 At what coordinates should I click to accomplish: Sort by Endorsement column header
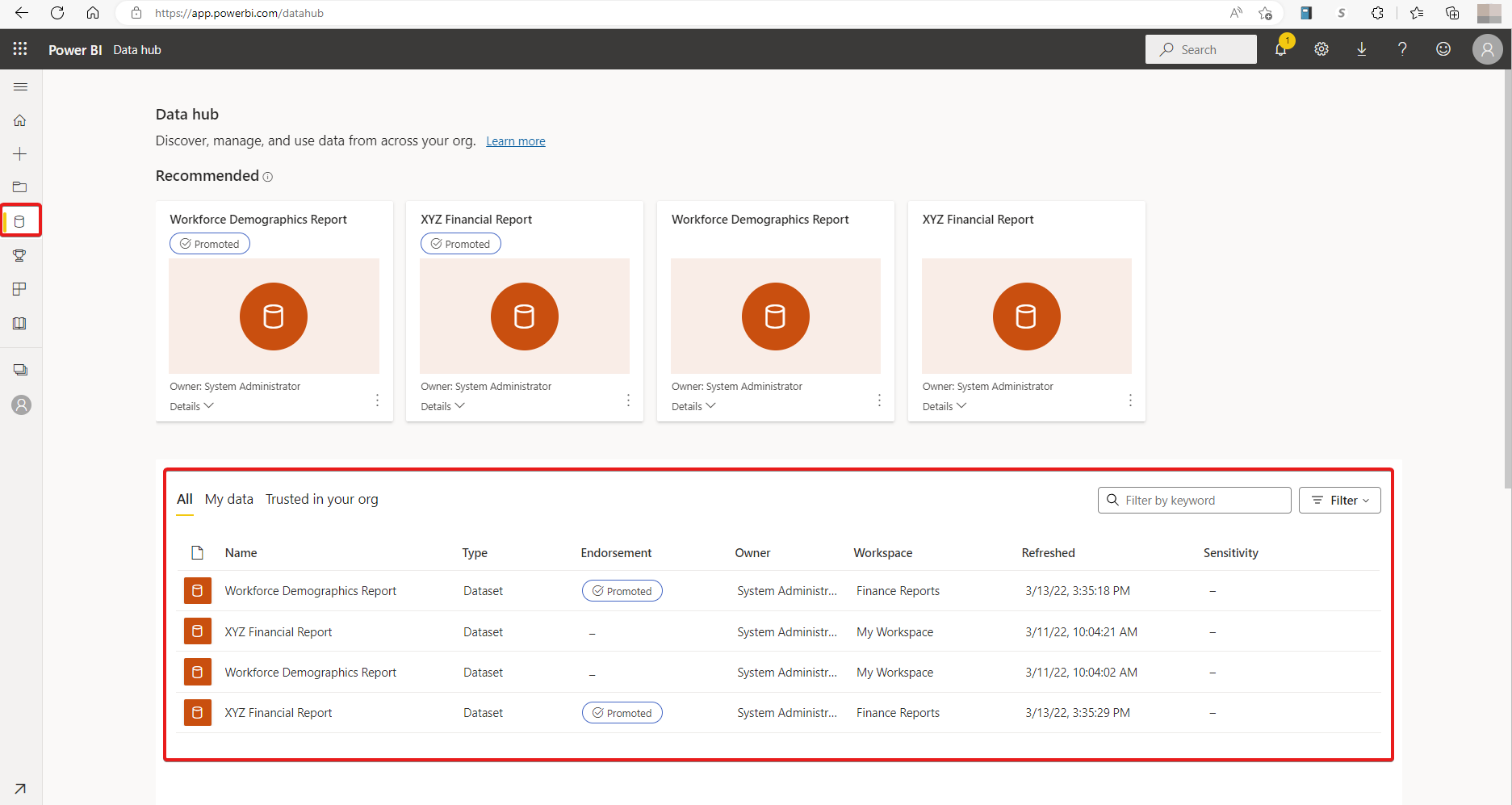pyautogui.click(x=616, y=553)
